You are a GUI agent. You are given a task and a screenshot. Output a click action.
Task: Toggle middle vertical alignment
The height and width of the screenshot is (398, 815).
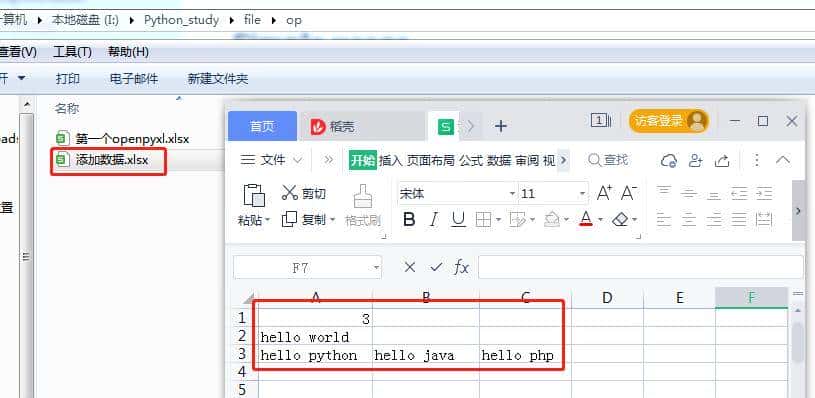click(x=689, y=193)
